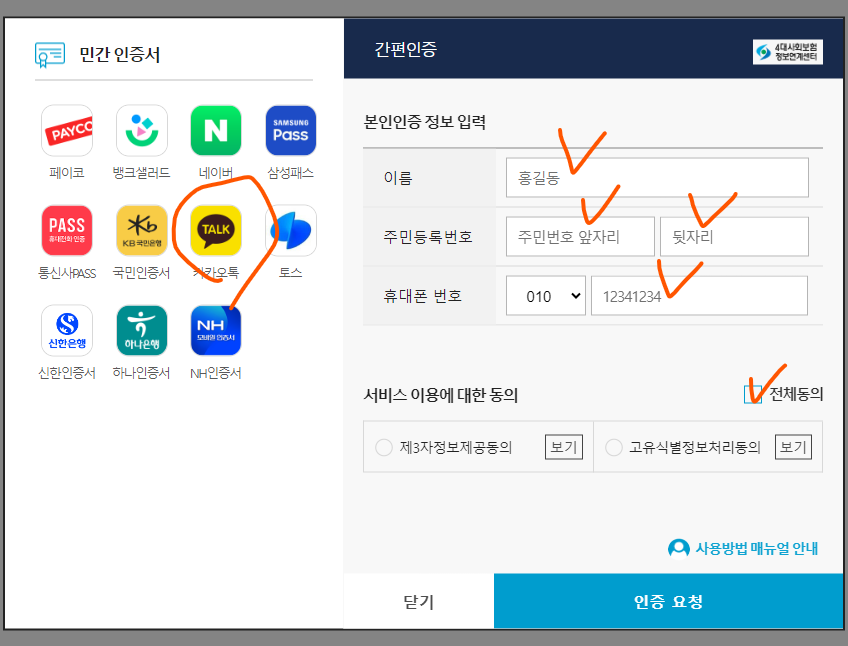View 제3자정보제공동의 terms via 보기
Image resolution: width=848 pixels, height=646 pixels.
pos(564,447)
